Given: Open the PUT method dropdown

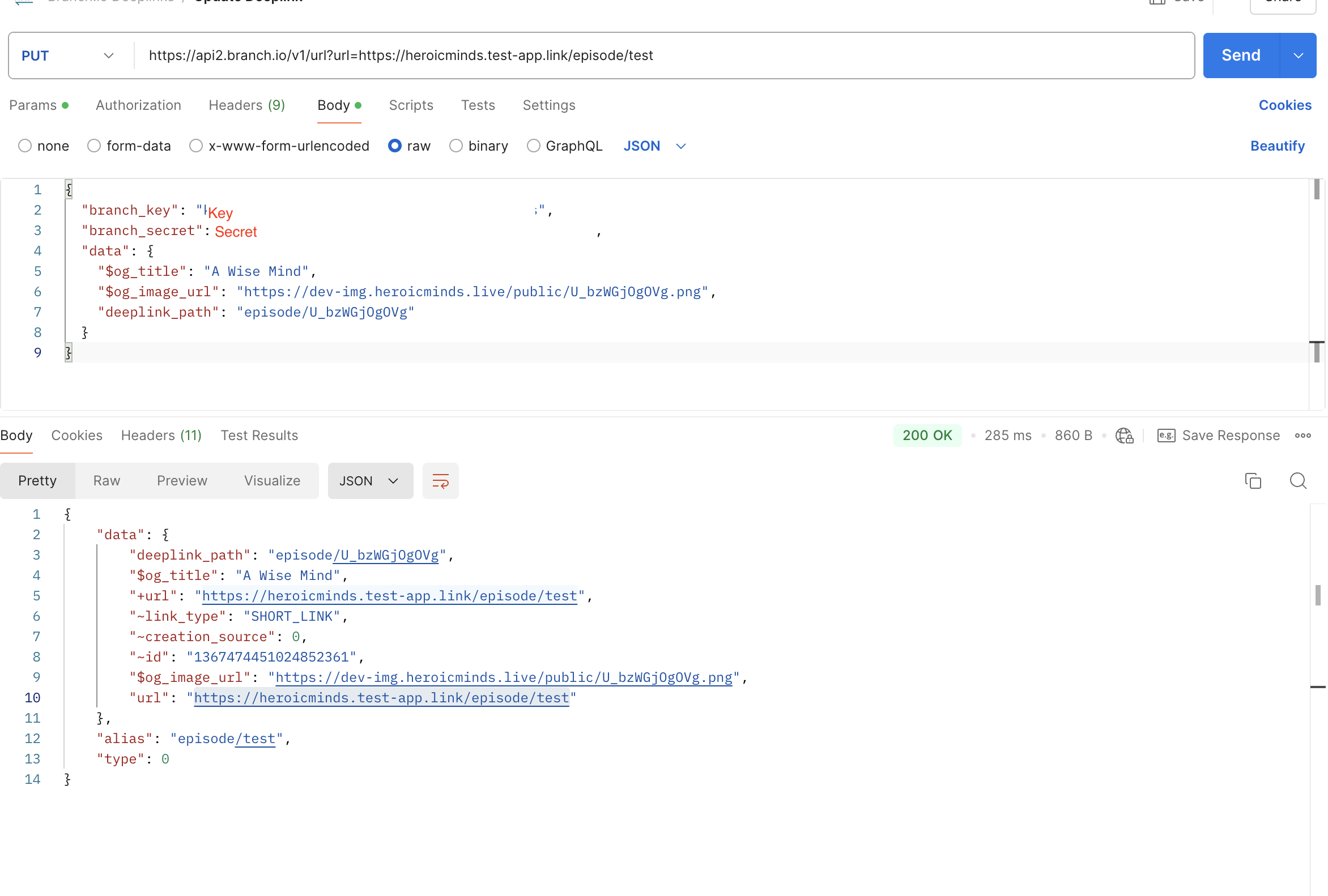Looking at the screenshot, I should coord(69,56).
